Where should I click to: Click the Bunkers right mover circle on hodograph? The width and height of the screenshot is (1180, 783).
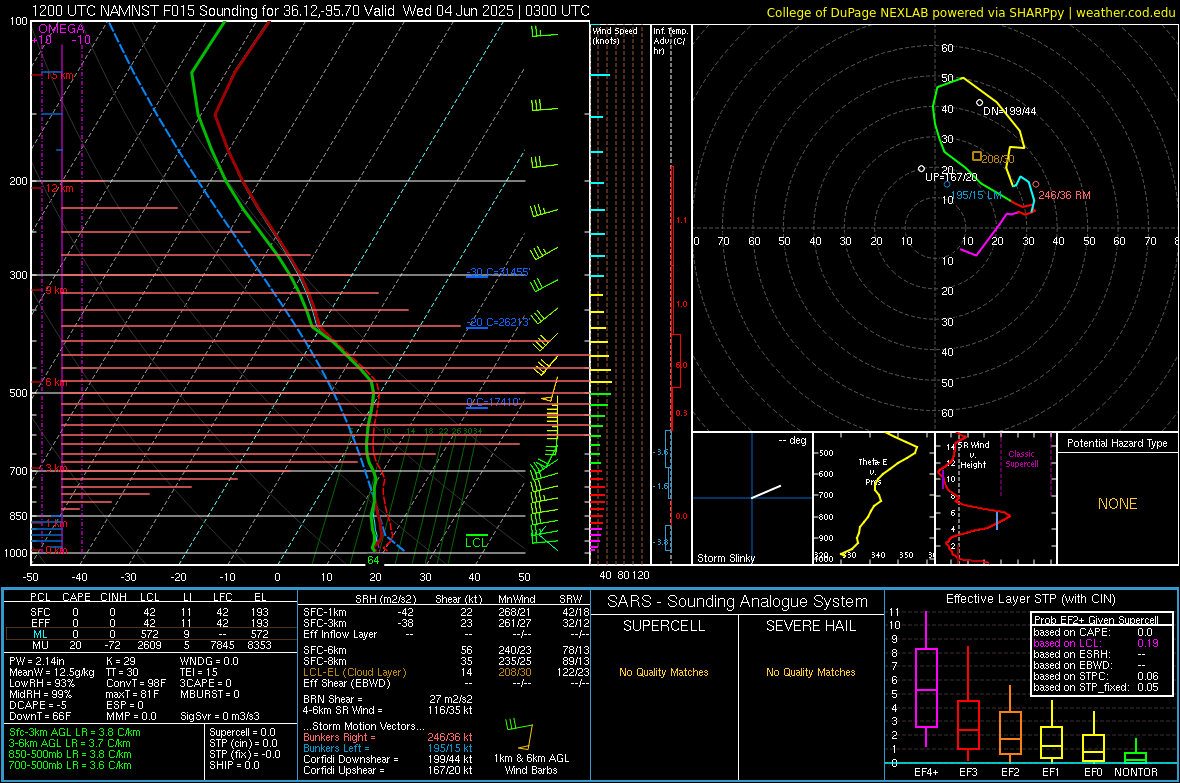(x=1036, y=184)
